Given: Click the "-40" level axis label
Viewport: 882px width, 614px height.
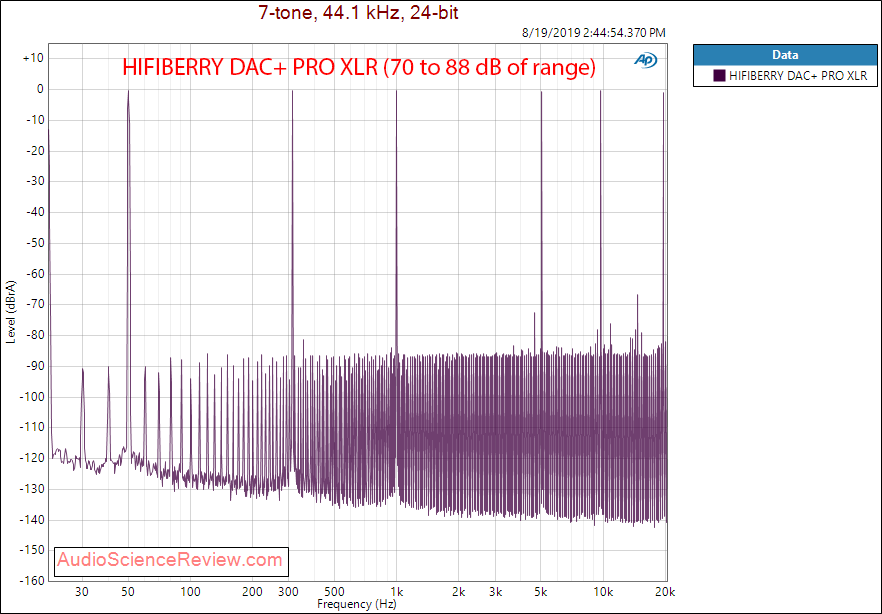Looking at the screenshot, I should coord(34,212).
